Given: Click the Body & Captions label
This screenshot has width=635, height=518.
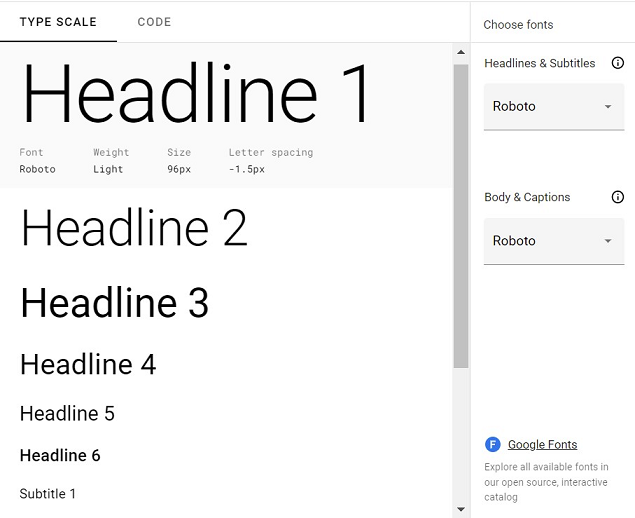Looking at the screenshot, I should tap(527, 197).
